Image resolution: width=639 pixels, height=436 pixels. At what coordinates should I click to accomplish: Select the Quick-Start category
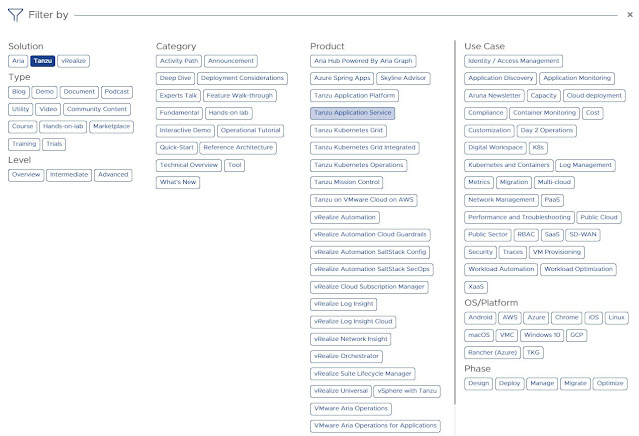tap(176, 148)
